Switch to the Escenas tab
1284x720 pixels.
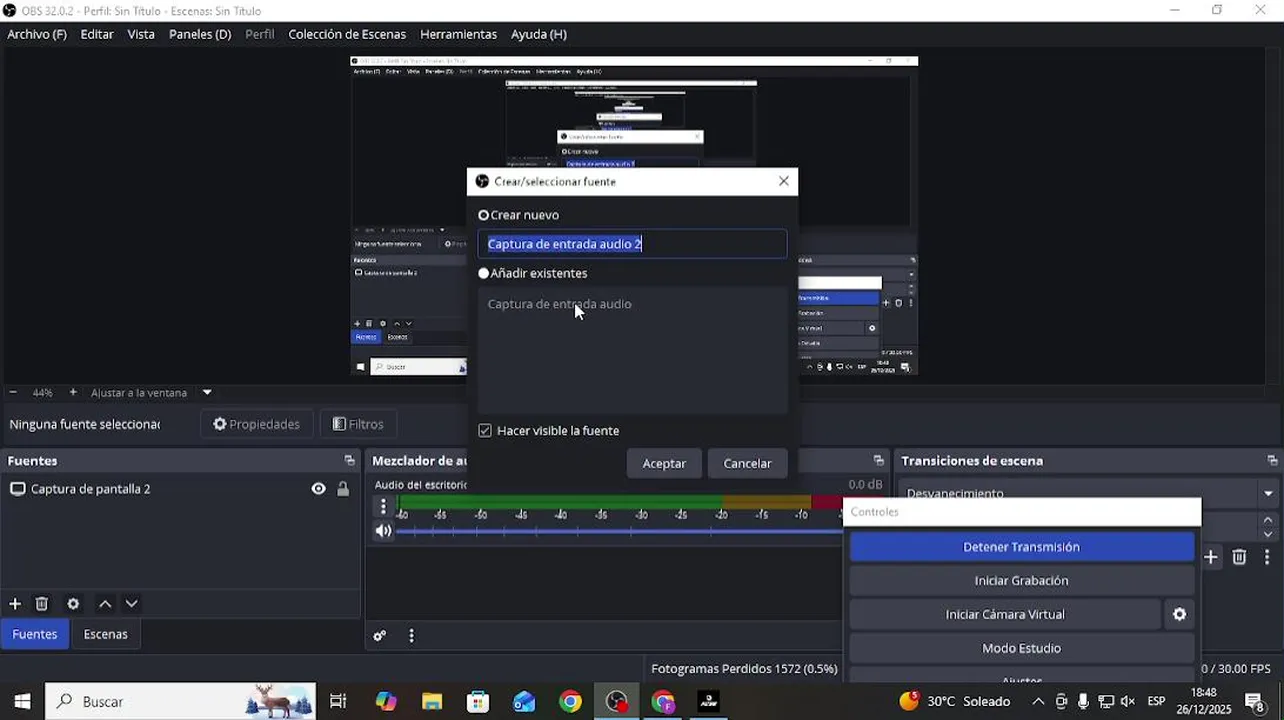point(105,634)
